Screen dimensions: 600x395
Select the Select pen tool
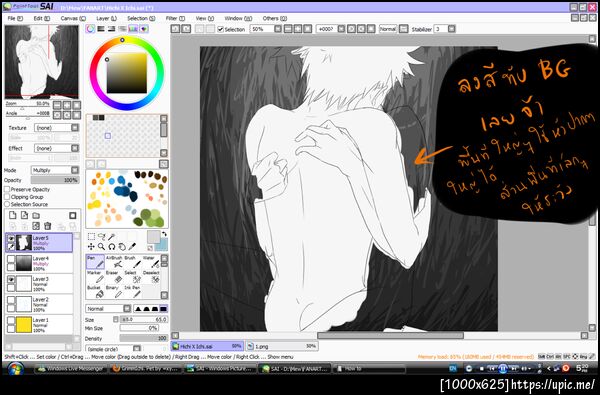132,277
